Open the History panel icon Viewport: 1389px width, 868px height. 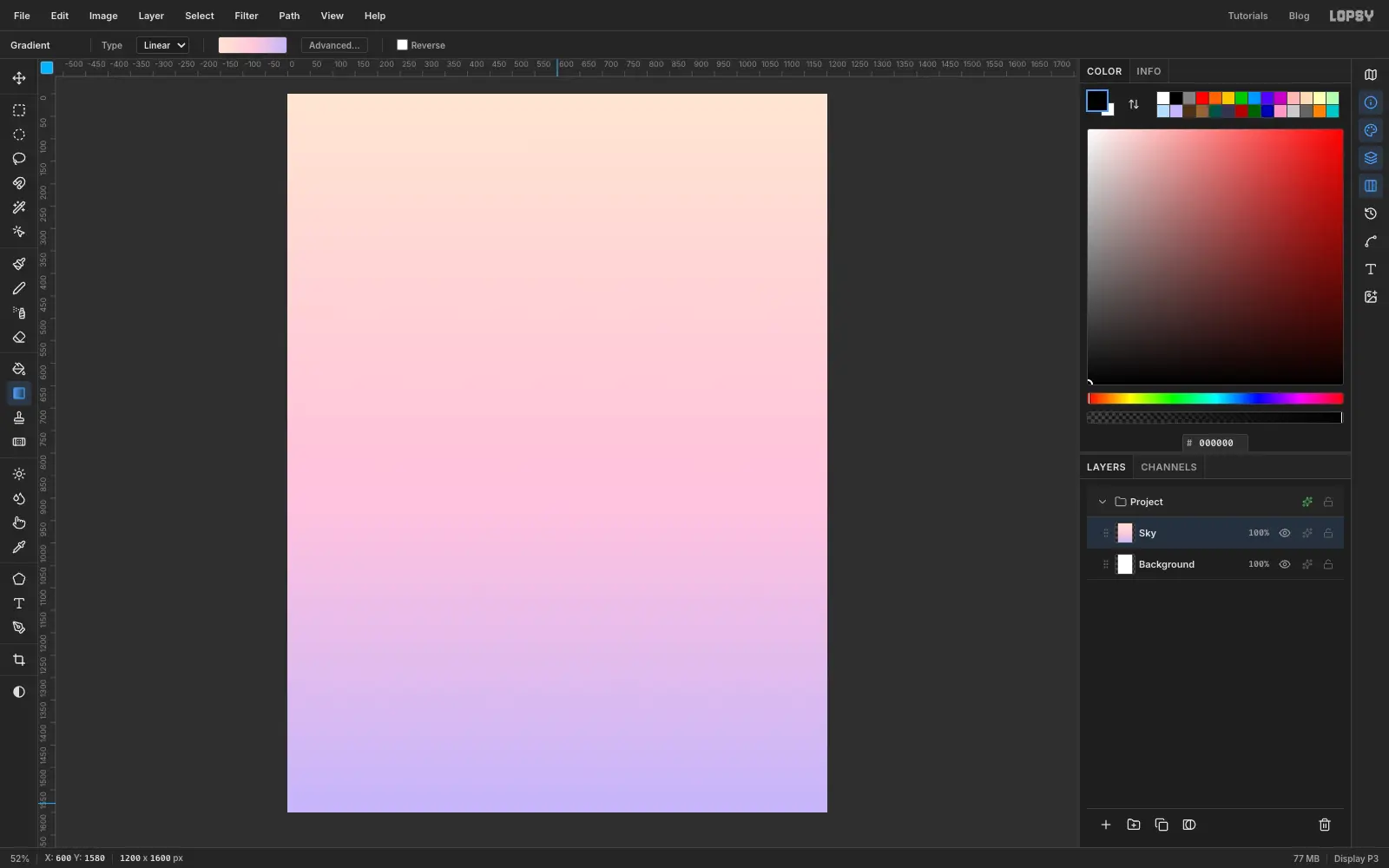coord(1371,214)
